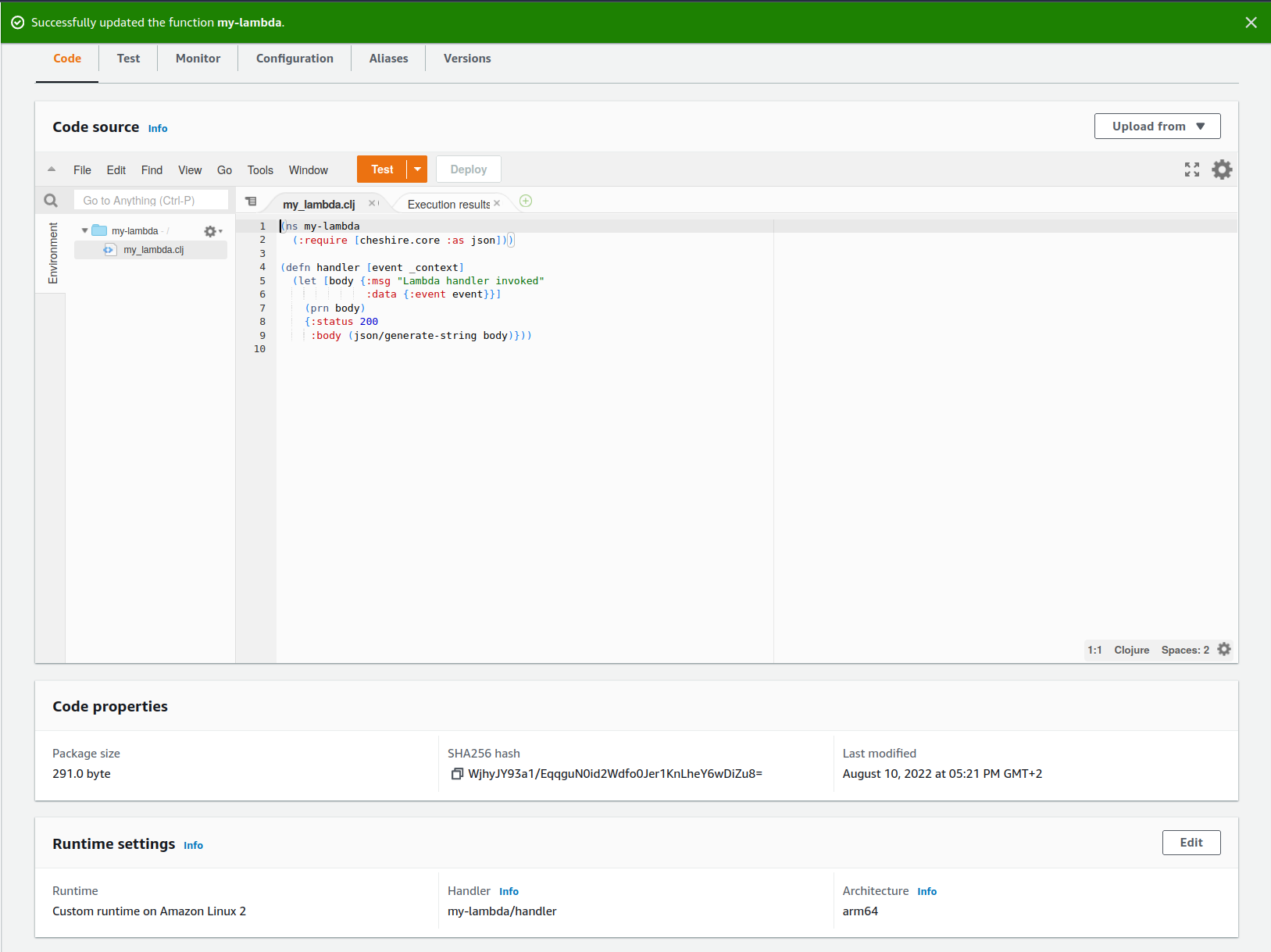Image resolution: width=1271 pixels, height=952 pixels.
Task: Switch to the Aliases tab
Action: (x=388, y=59)
